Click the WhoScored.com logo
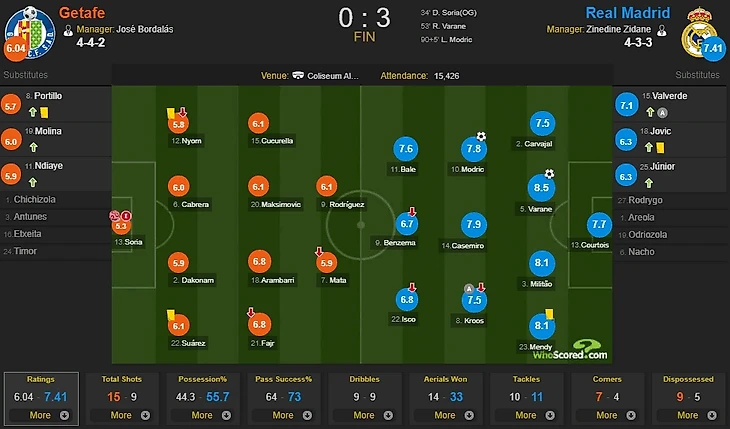The width and height of the screenshot is (730, 429). [569, 351]
